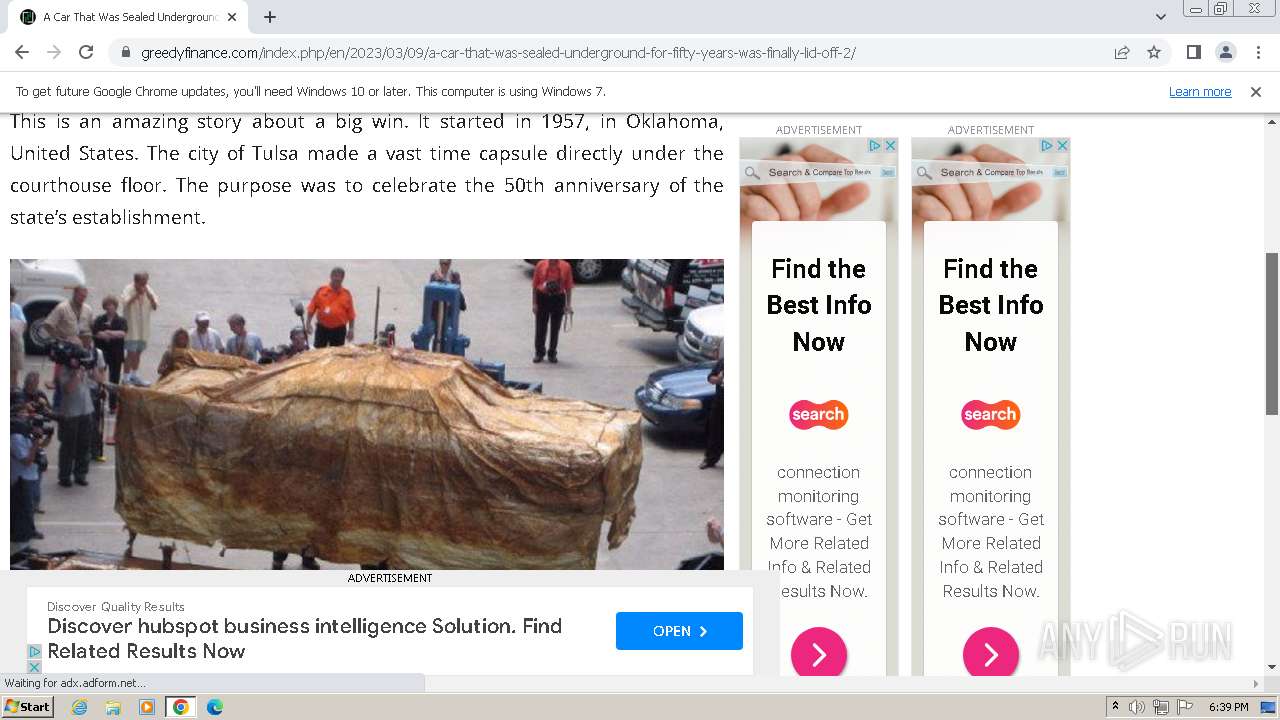The width and height of the screenshot is (1280, 720).
Task: Open Chrome's three-dot menu
Action: tap(1257, 53)
